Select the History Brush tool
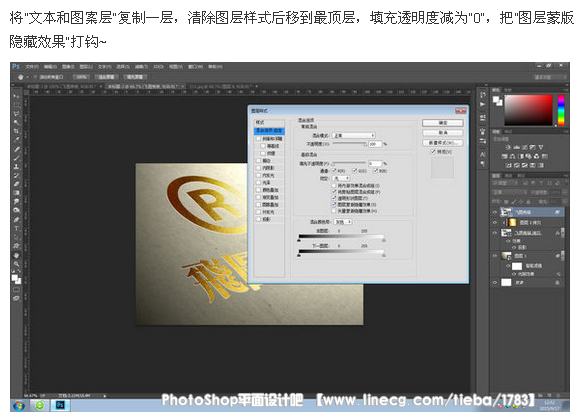This screenshot has height=417, width=585. 16,175
